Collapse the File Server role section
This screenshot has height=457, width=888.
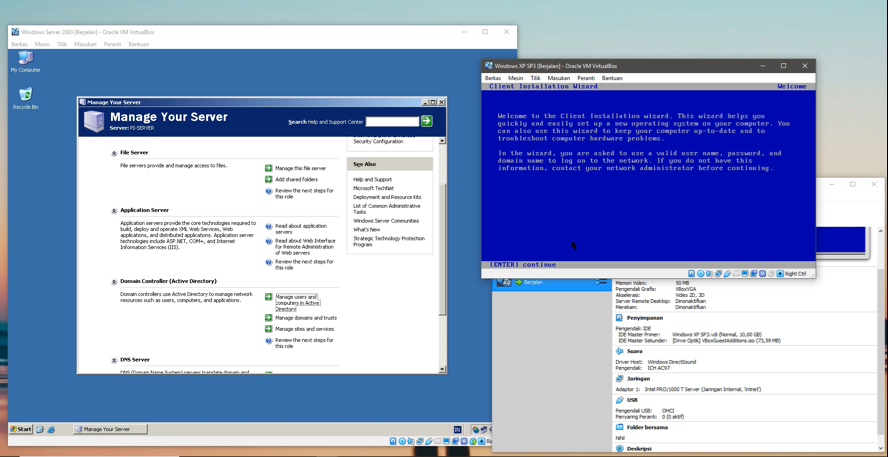(114, 153)
